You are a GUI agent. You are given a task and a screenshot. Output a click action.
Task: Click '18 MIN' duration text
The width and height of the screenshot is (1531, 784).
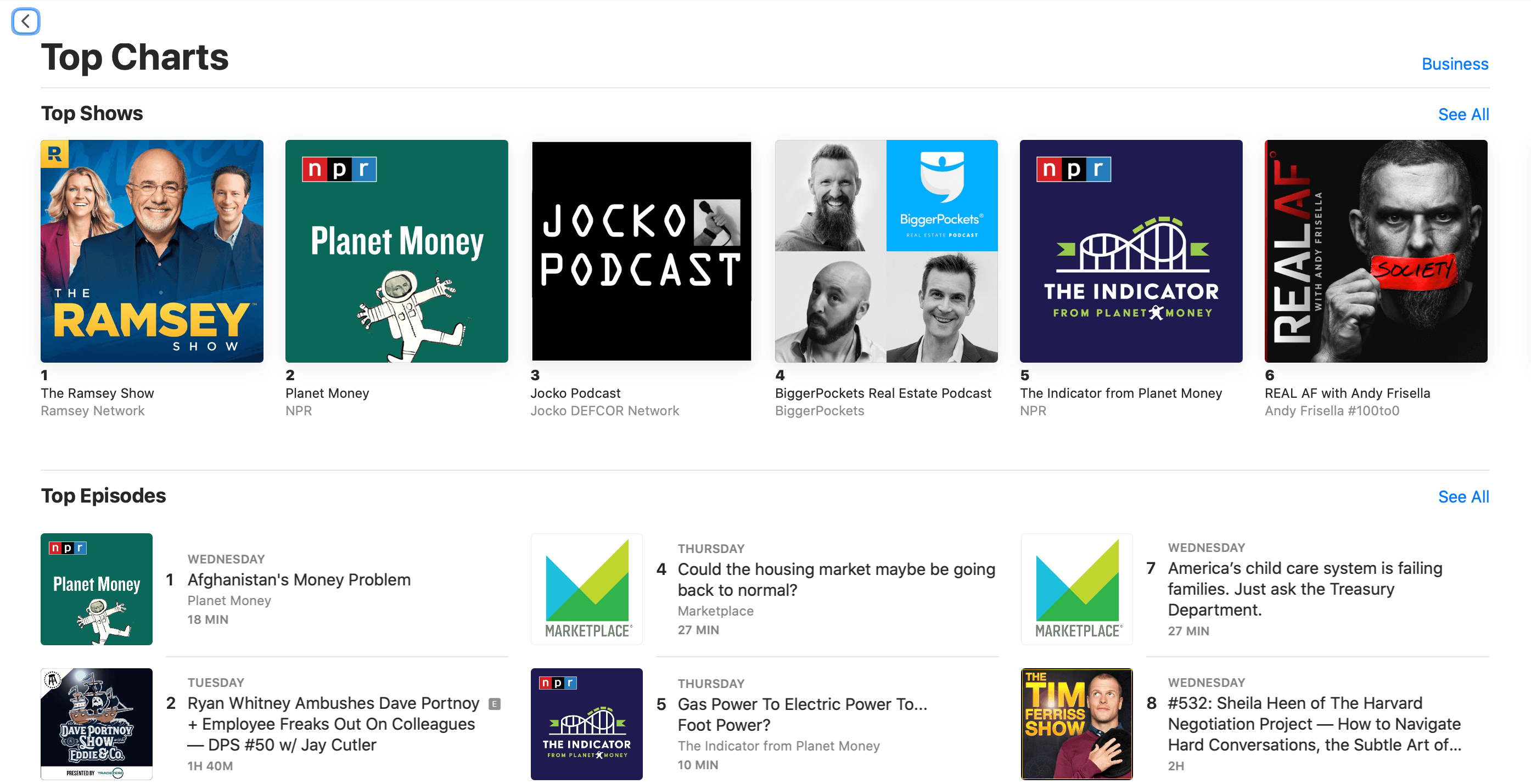pos(208,619)
